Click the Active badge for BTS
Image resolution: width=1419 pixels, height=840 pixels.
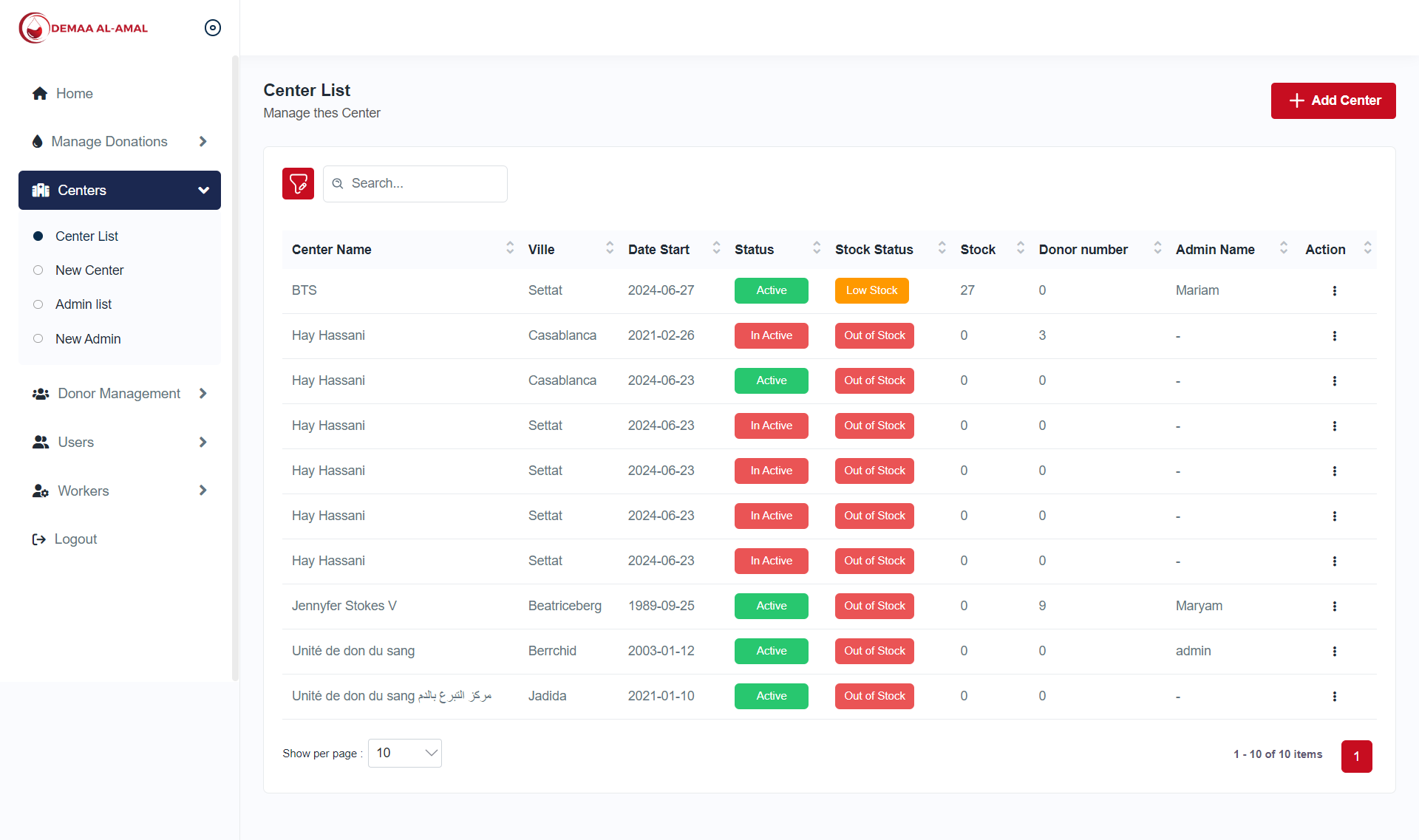(772, 291)
